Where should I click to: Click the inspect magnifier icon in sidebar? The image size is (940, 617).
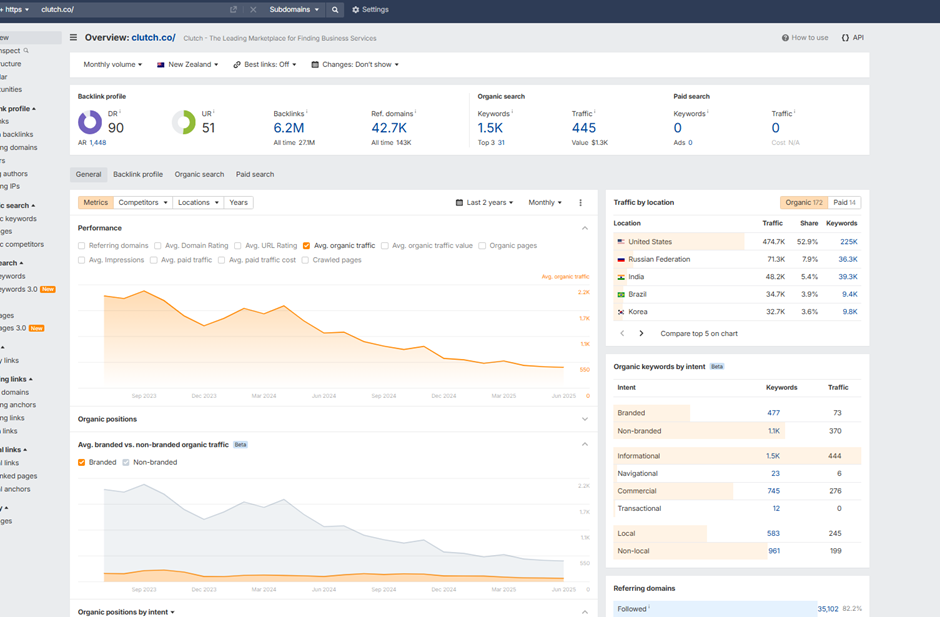[x=26, y=50]
